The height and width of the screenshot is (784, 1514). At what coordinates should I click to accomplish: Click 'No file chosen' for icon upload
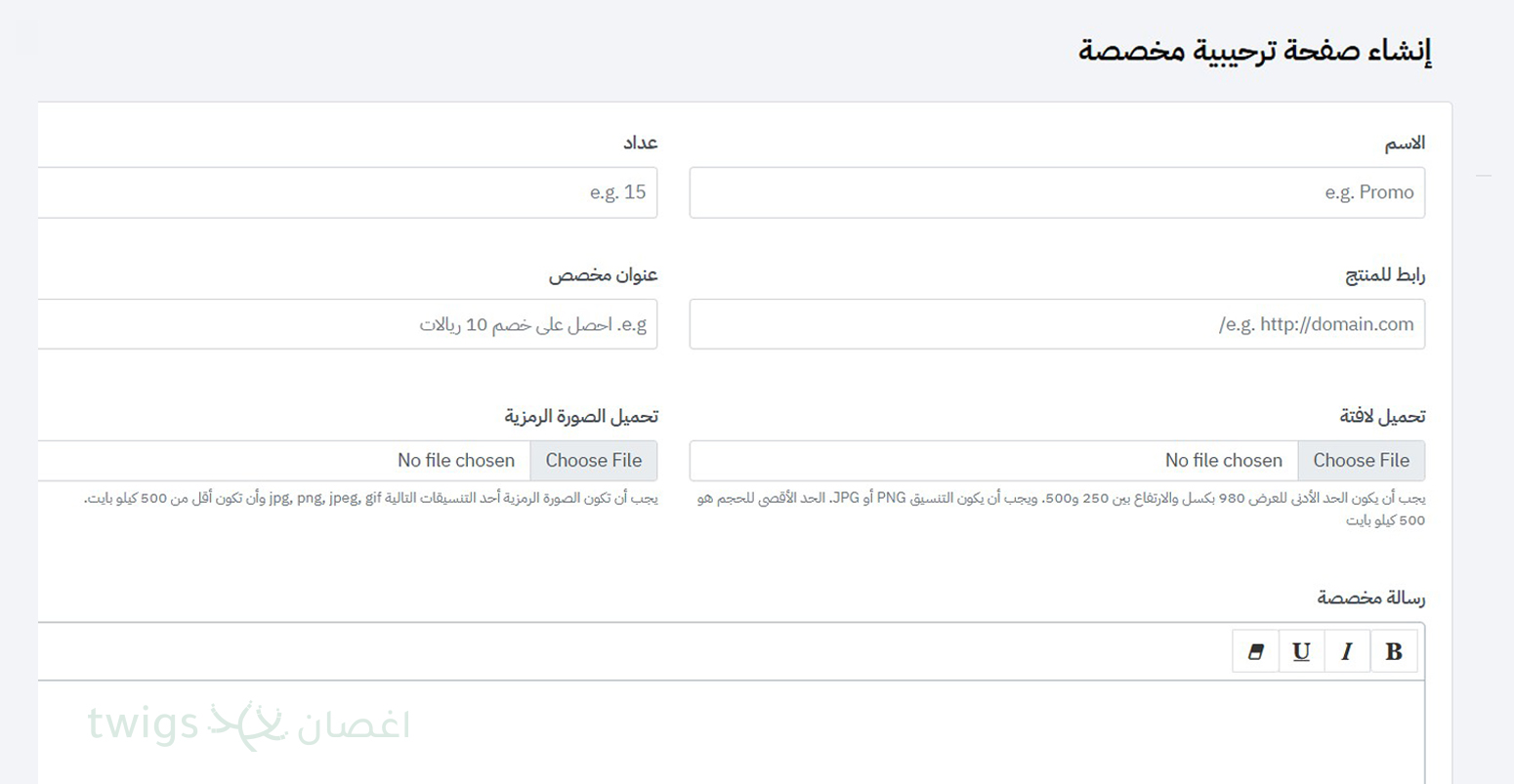tap(455, 461)
